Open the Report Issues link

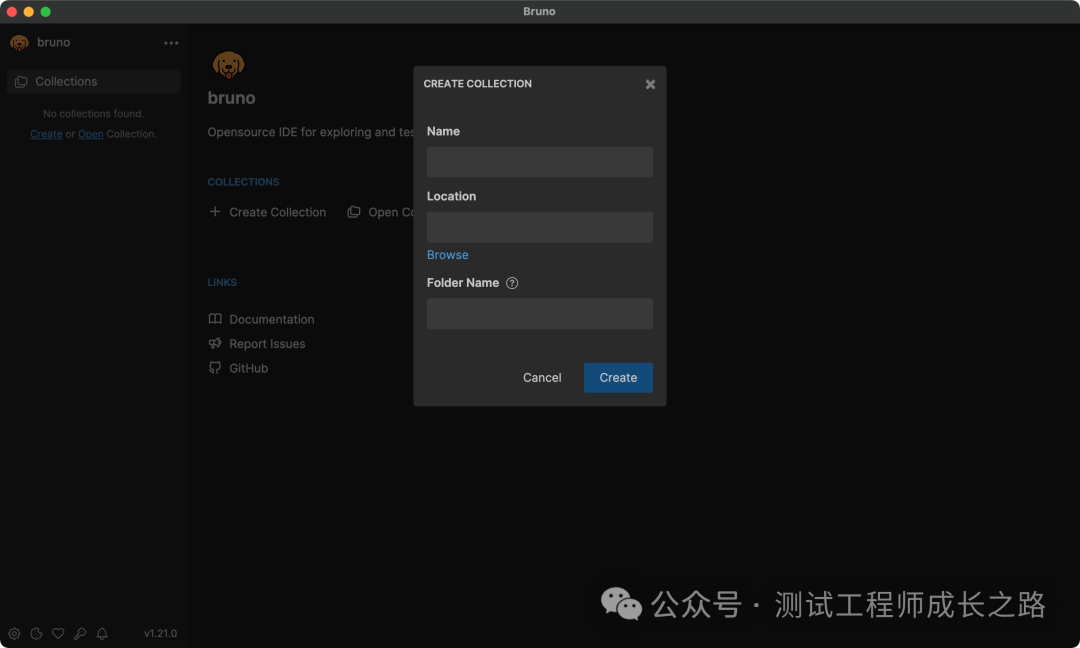coord(267,344)
